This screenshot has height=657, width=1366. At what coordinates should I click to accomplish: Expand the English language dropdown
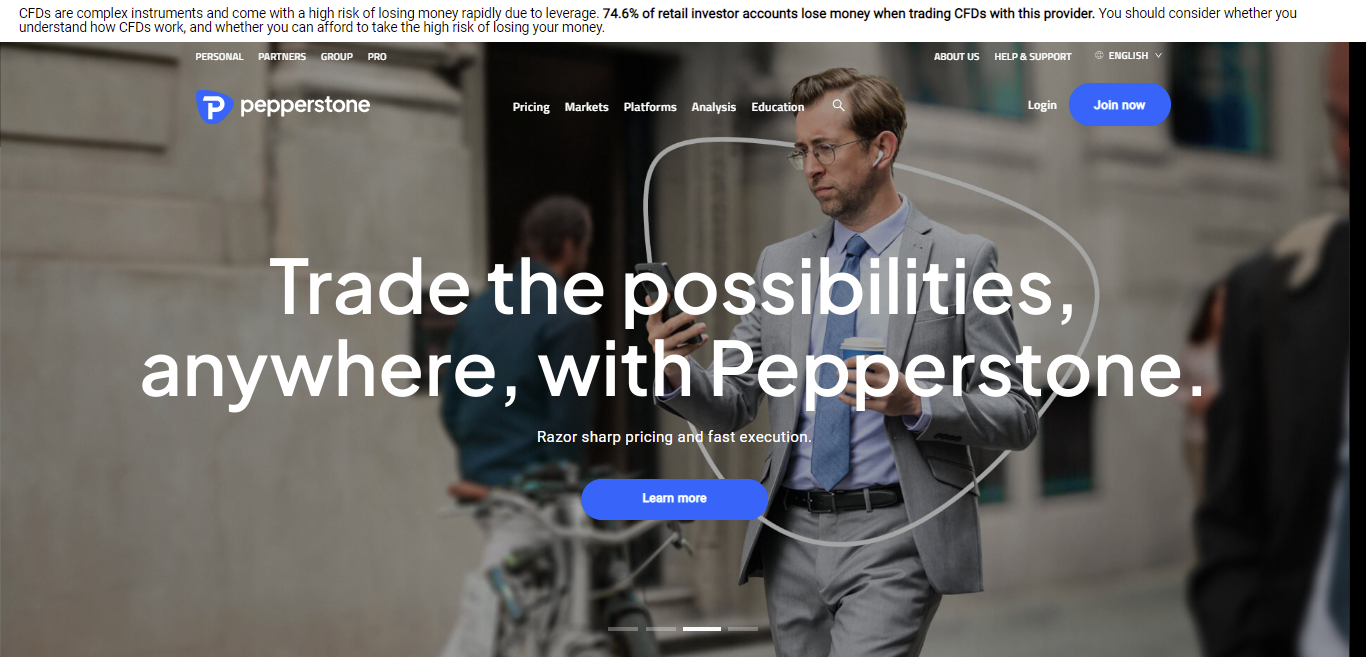1129,56
